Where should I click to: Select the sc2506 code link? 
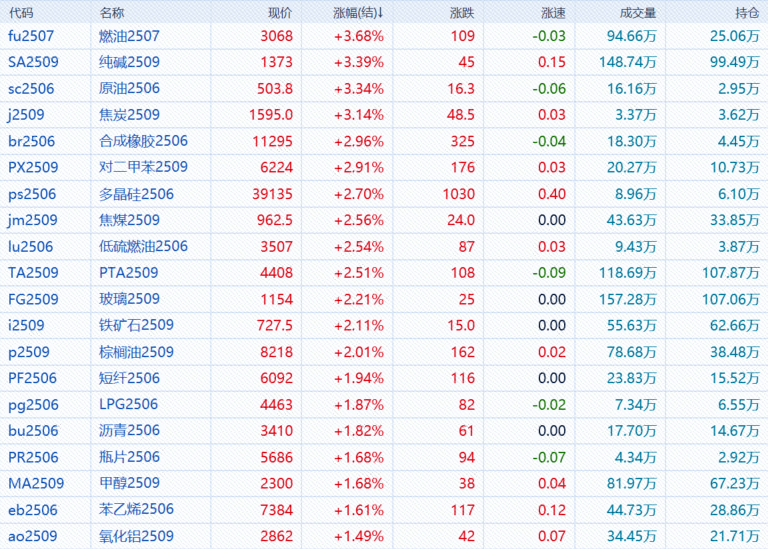[x=31, y=88]
